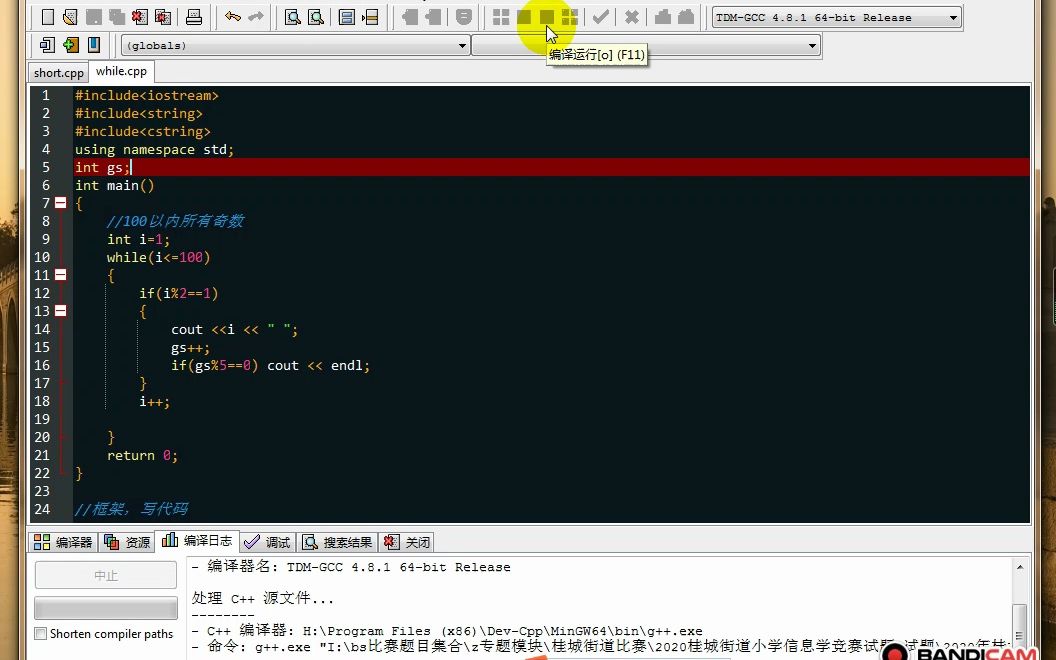Viewport: 1056px width, 660px height.
Task: Open the 调试 bottom tab
Action: coord(267,542)
